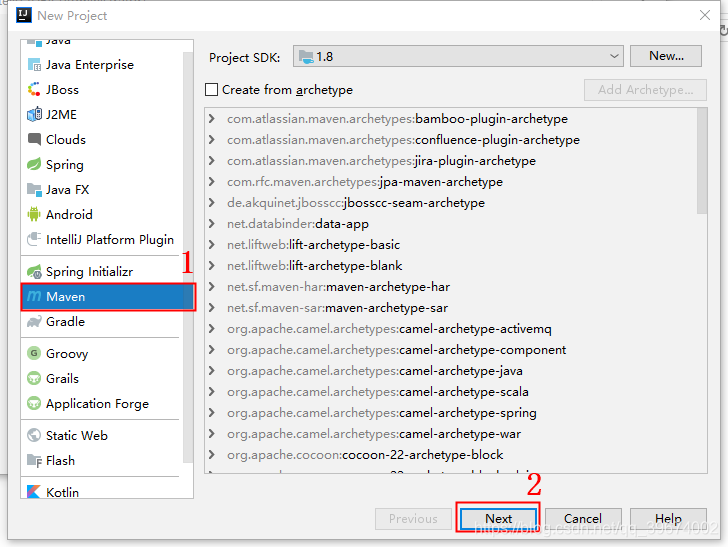Click the project type list scrollbar

pyautogui.click(x=188, y=258)
